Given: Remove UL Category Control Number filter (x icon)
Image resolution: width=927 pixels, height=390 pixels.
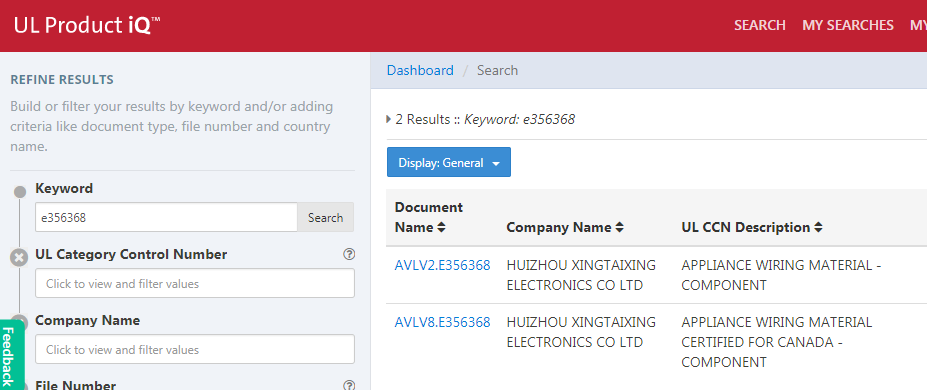Looking at the screenshot, I should click(19, 258).
